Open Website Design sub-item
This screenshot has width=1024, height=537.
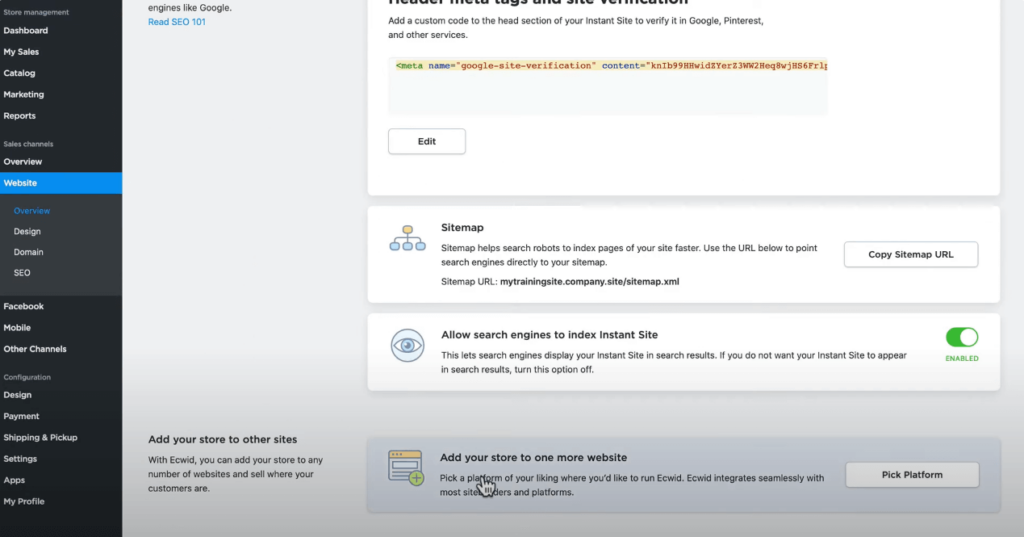[x=27, y=231]
